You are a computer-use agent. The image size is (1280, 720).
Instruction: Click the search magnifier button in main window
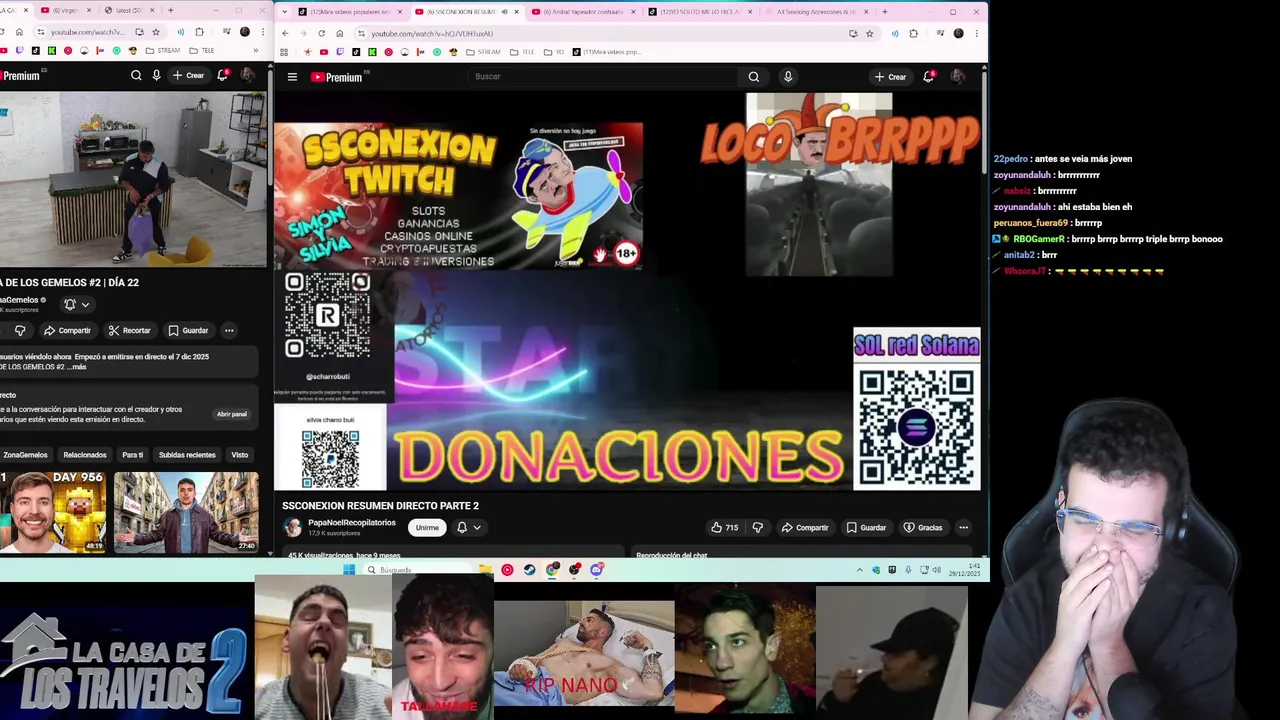(x=754, y=77)
